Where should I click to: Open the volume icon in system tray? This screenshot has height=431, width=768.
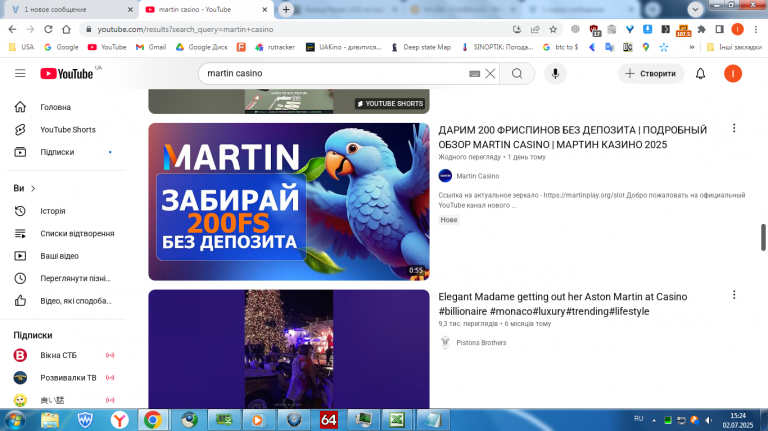708,420
